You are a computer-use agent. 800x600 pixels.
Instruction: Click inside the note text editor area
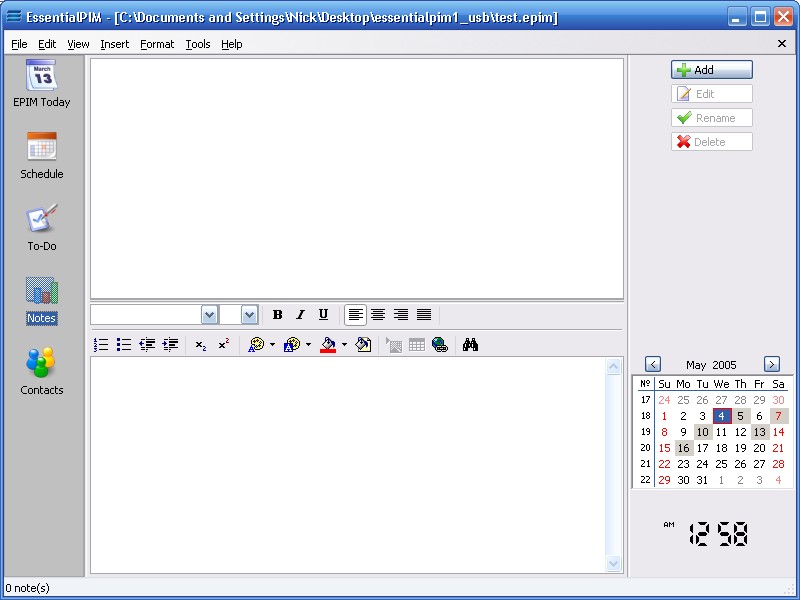(x=348, y=465)
